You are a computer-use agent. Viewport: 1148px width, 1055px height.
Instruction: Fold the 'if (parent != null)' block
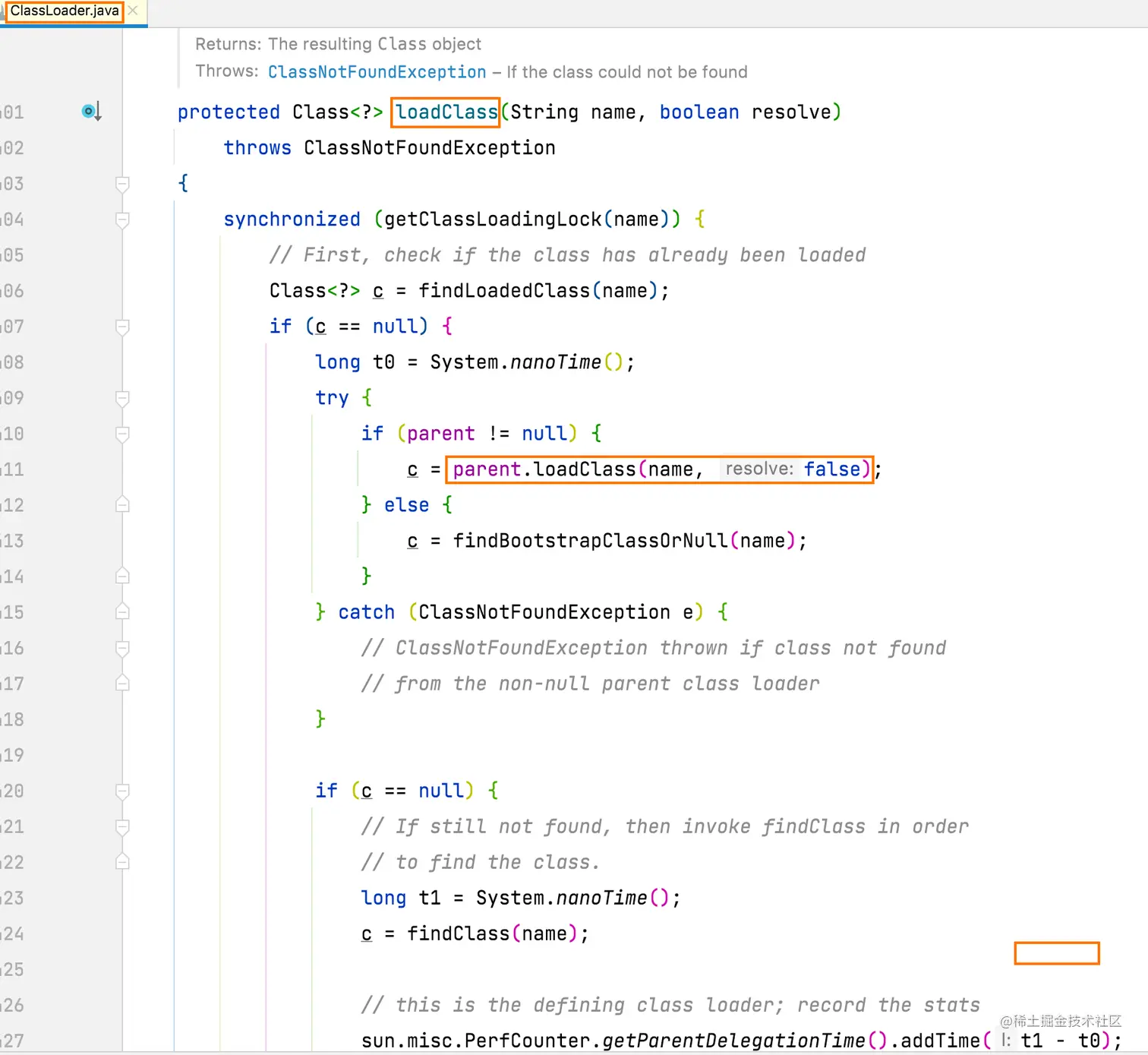(122, 434)
